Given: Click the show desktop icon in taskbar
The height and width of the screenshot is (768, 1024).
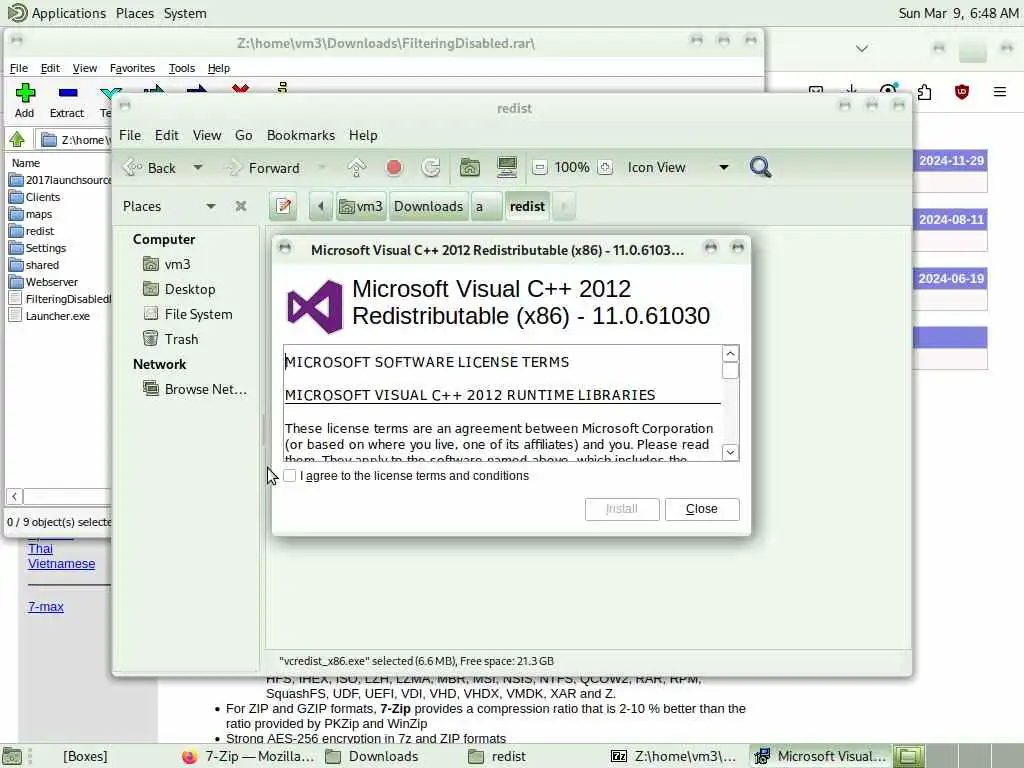Looking at the screenshot, I should click(x=12, y=757).
